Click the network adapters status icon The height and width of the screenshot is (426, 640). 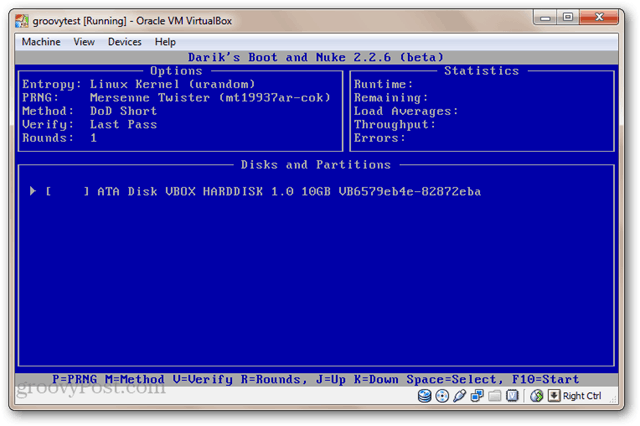point(477,395)
